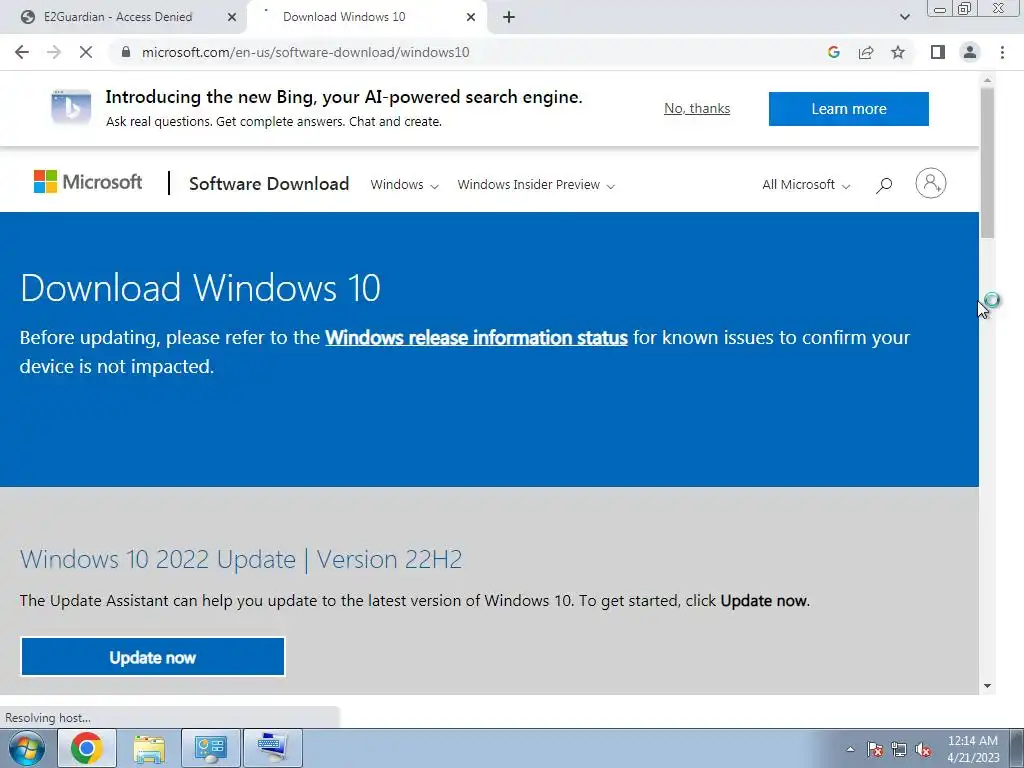The width and height of the screenshot is (1024, 768).
Task: Click the Microsoft logo
Action: point(88,182)
